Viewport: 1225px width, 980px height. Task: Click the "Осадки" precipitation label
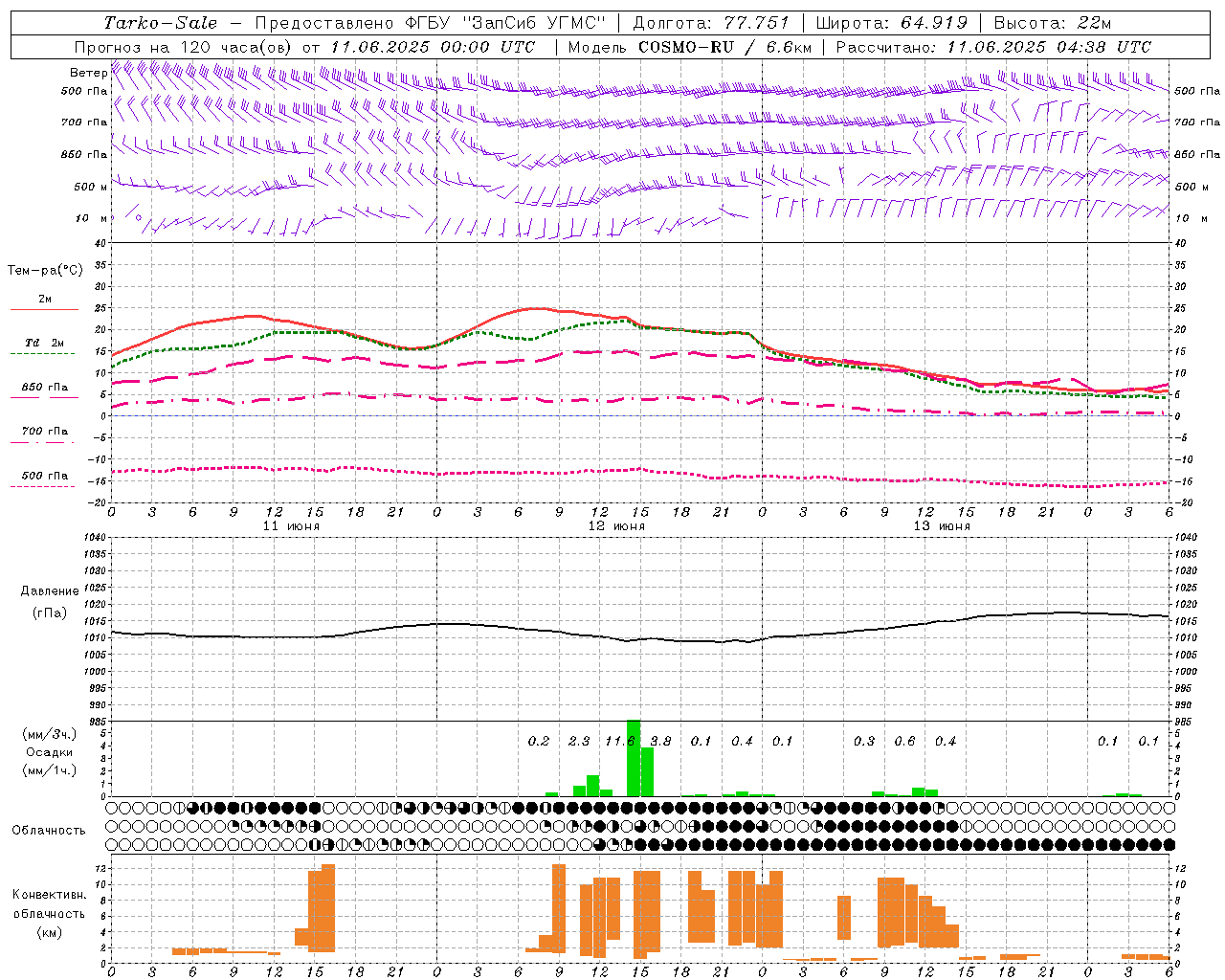coord(50,752)
